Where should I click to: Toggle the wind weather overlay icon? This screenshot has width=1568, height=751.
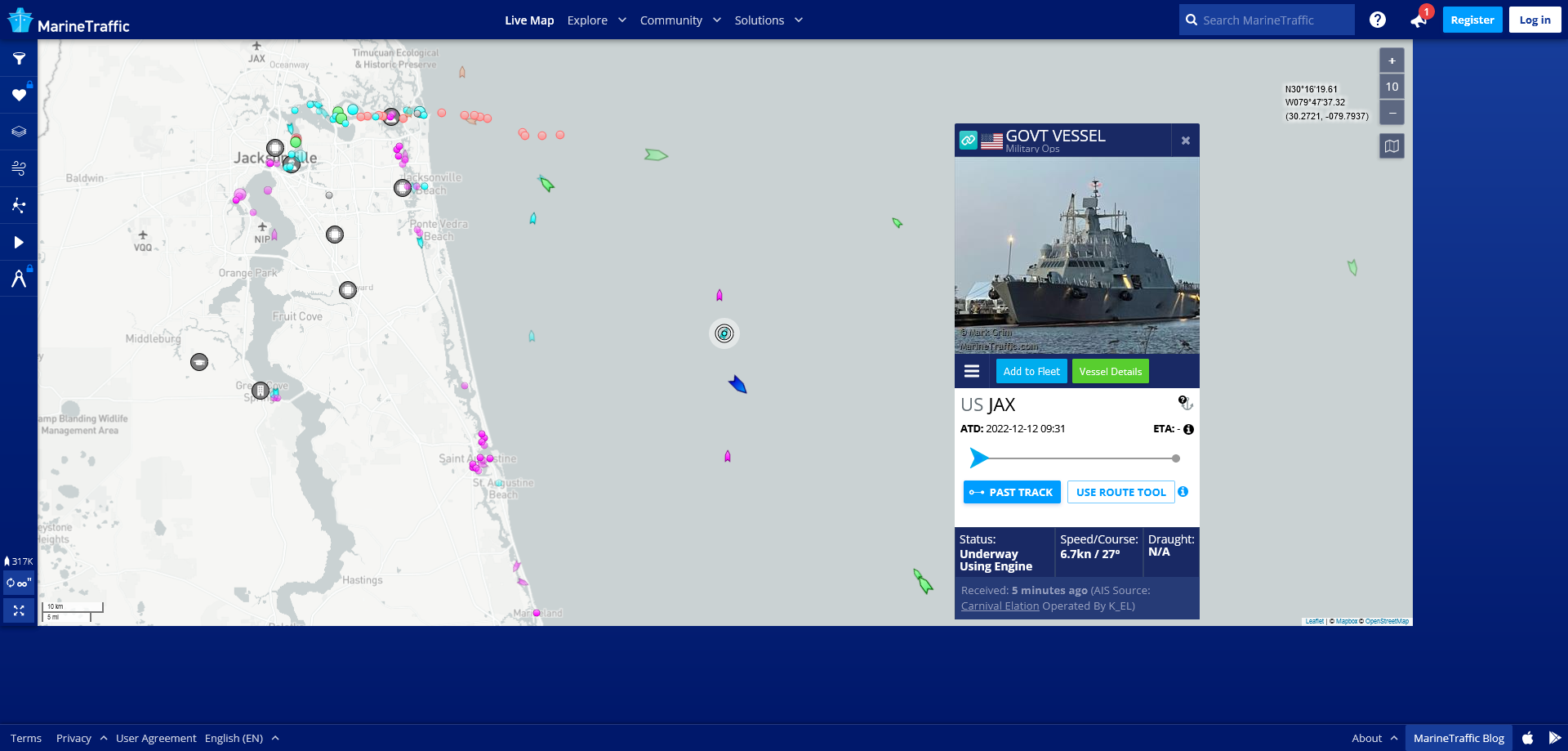click(19, 168)
